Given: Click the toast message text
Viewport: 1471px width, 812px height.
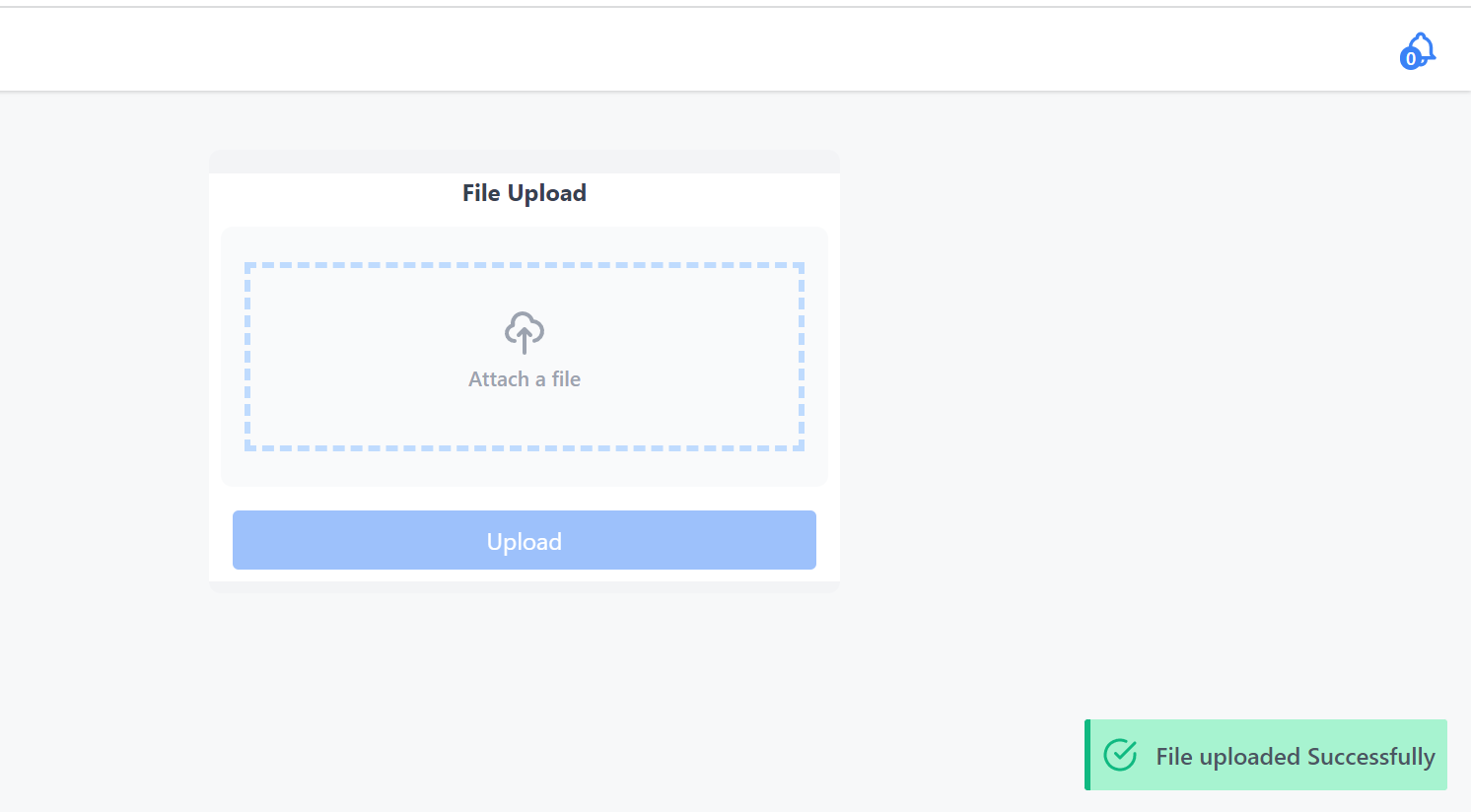Looking at the screenshot, I should coord(1295,756).
